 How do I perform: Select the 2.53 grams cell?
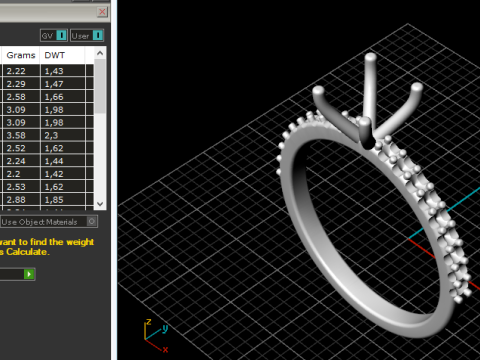pos(21,187)
